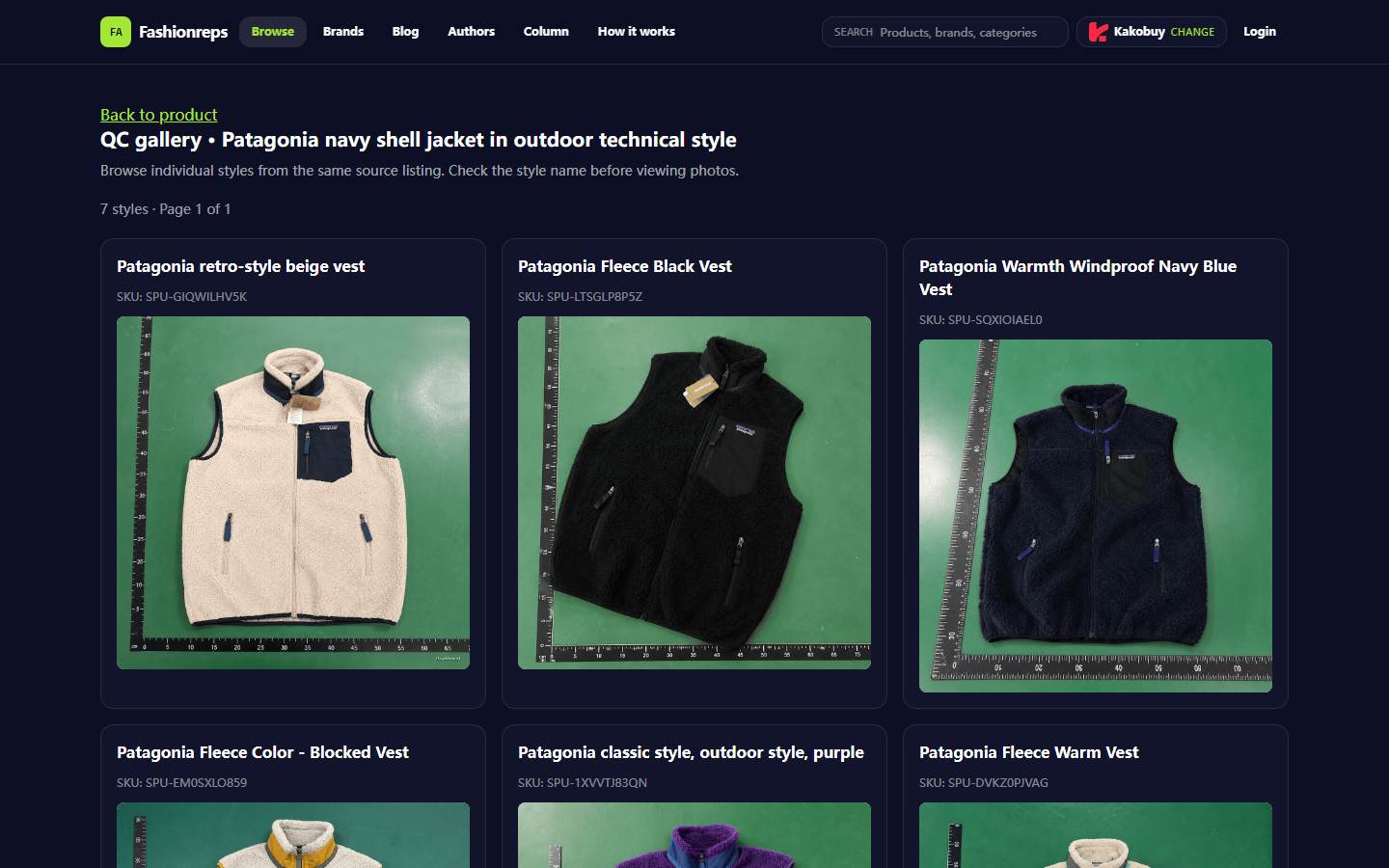Open the Patagonia Warmth Windproof Navy Blue Vest title
Viewport: 1389px width, 868px height.
pyautogui.click(x=1077, y=278)
